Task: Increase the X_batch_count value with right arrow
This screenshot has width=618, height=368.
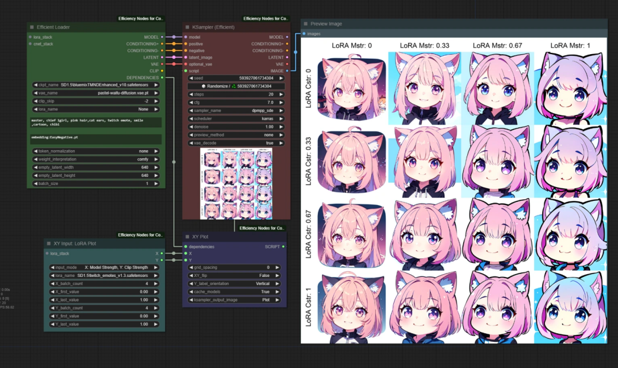Action: [x=156, y=284]
